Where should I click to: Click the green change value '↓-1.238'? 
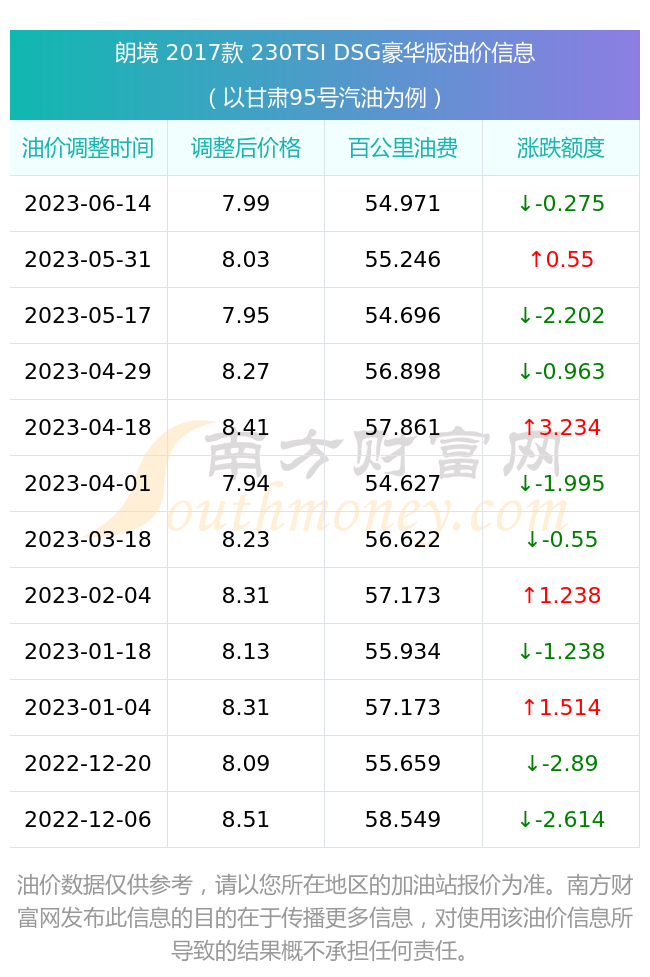pos(561,652)
